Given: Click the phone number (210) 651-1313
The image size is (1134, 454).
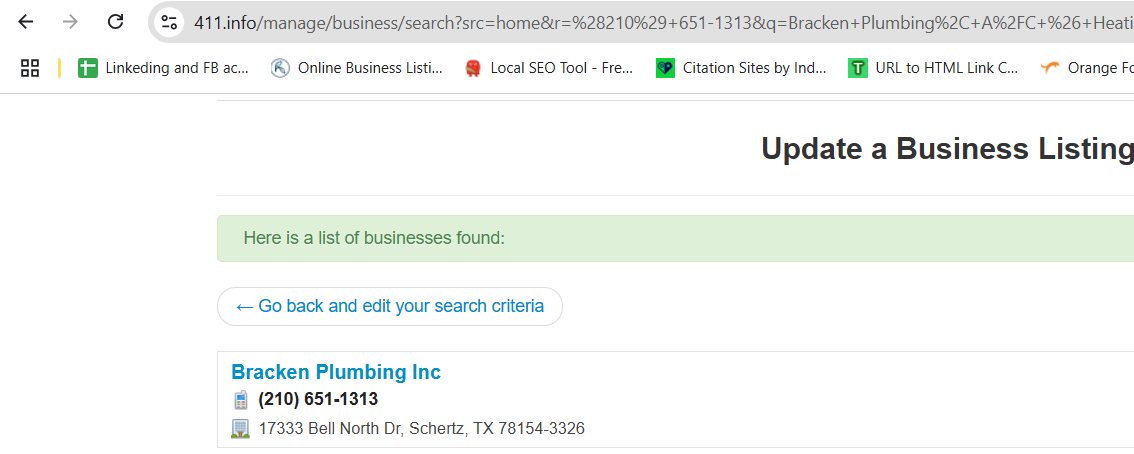Looking at the screenshot, I should (x=318, y=400).
